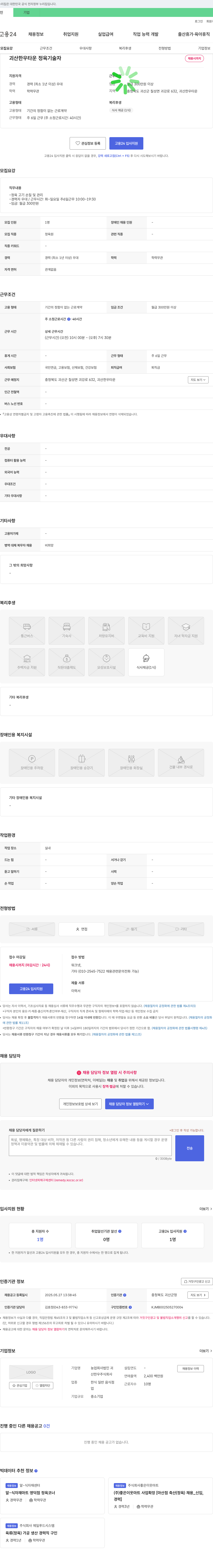Click the 기숙사 benefit icon
The height and width of the screenshot is (1568, 213).
coord(67,630)
